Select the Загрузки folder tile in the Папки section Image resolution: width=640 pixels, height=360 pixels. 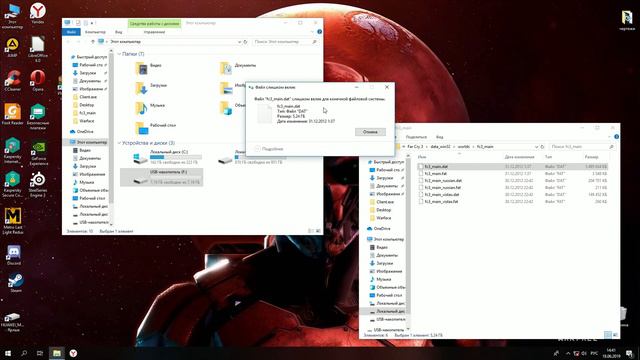(x=151, y=88)
